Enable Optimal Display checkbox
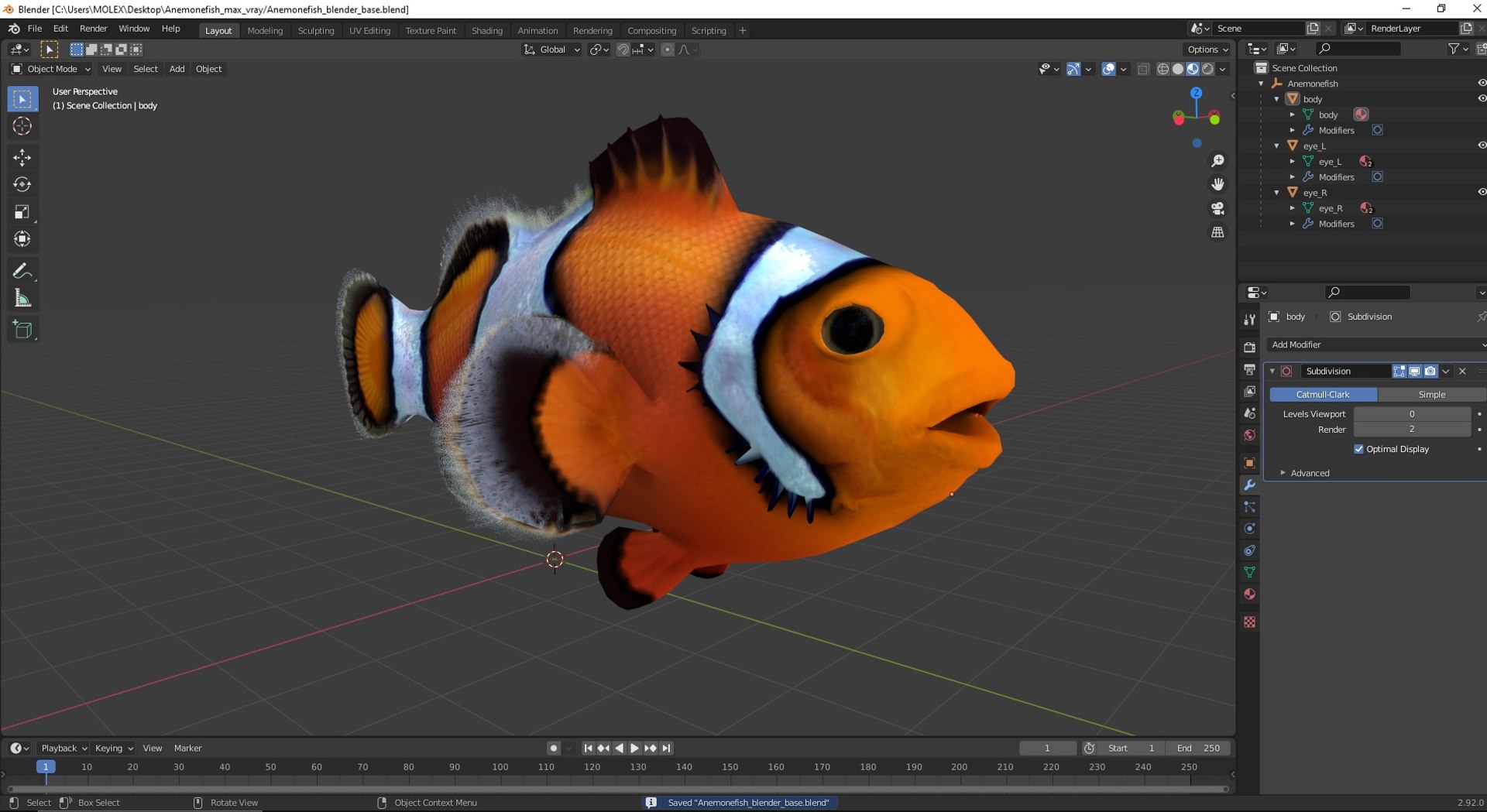This screenshot has width=1487, height=812. tap(1358, 449)
